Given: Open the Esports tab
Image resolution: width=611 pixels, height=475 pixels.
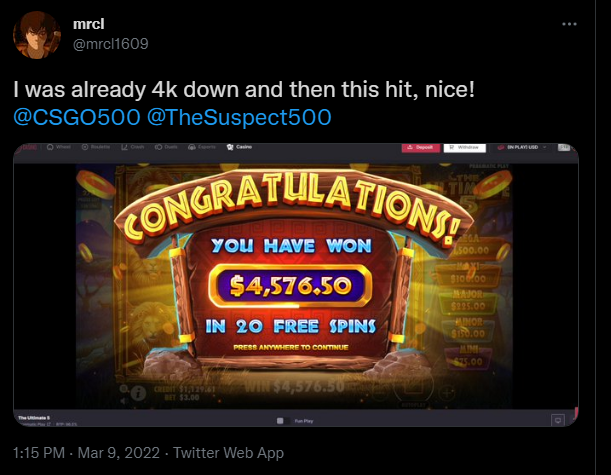Looking at the screenshot, I should pyautogui.click(x=201, y=147).
